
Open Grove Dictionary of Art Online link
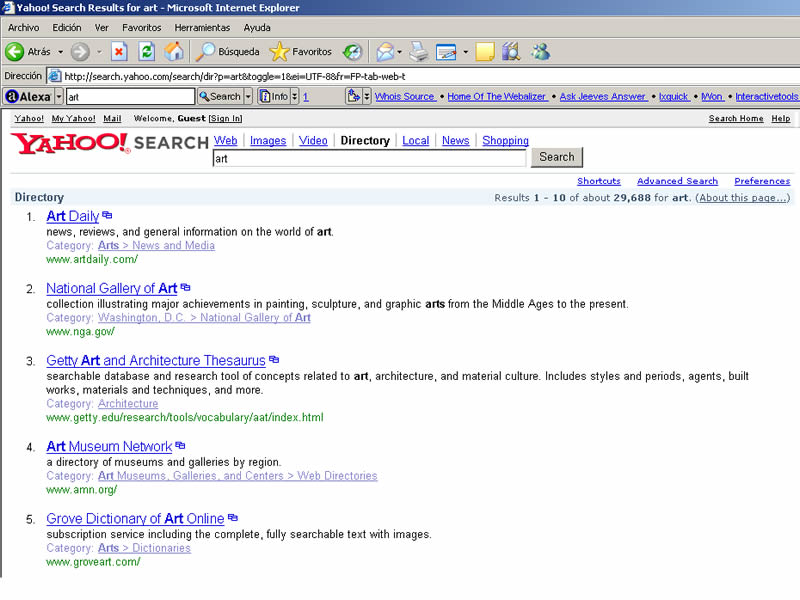point(135,518)
